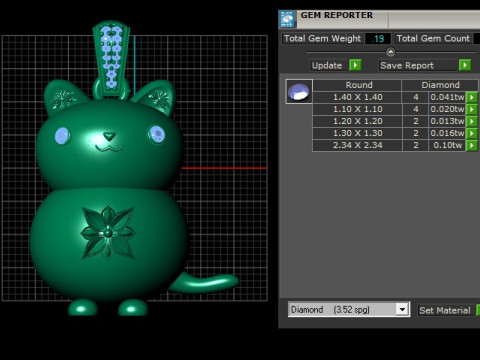The image size is (480, 360).
Task: Select the 1.10 X 1.10 size cell
Action: [357, 109]
